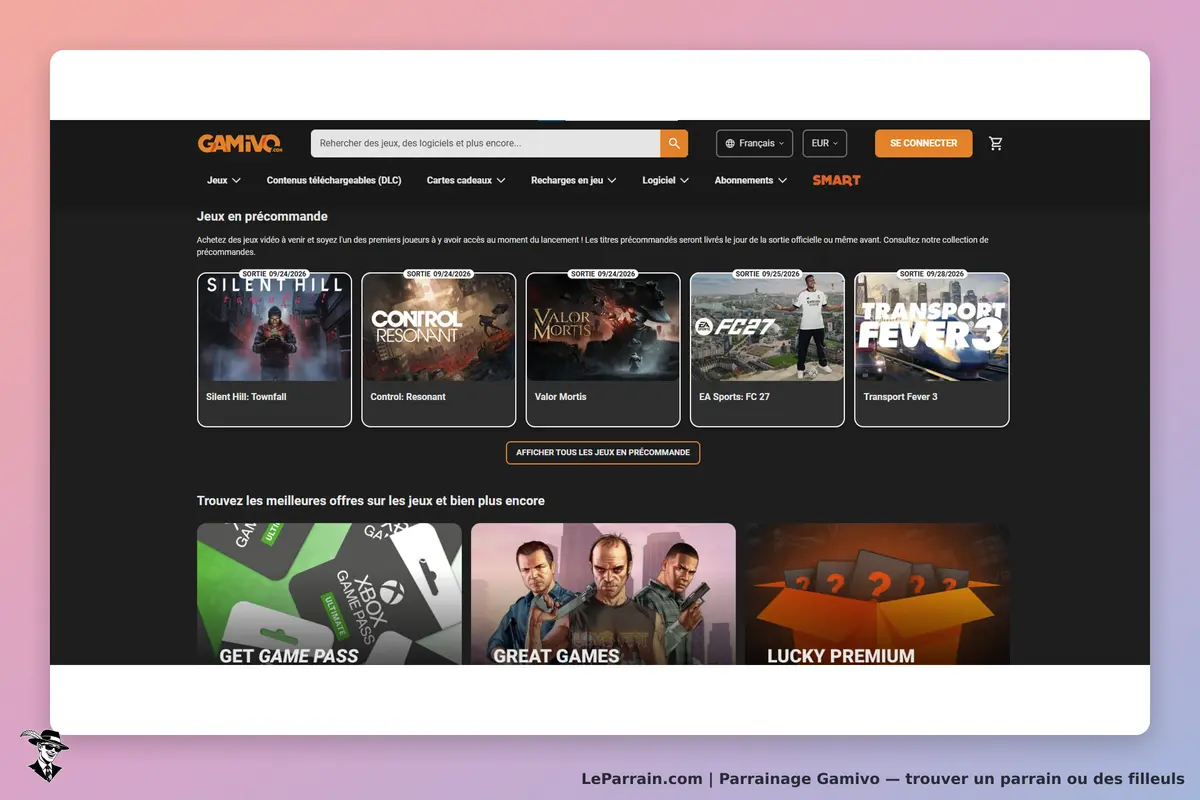The width and height of the screenshot is (1200, 800).
Task: Expand the Abonnements menu
Action: (751, 180)
